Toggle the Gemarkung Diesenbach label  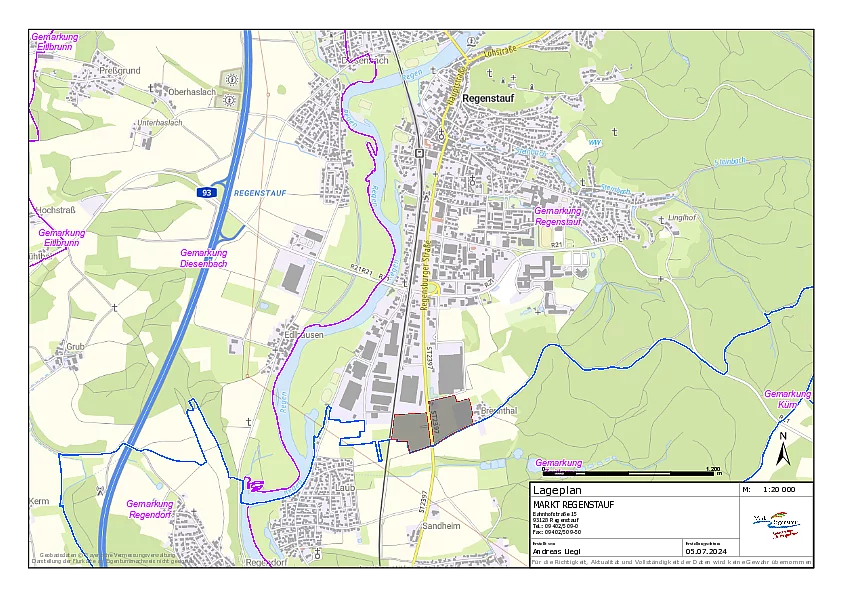click(x=205, y=256)
